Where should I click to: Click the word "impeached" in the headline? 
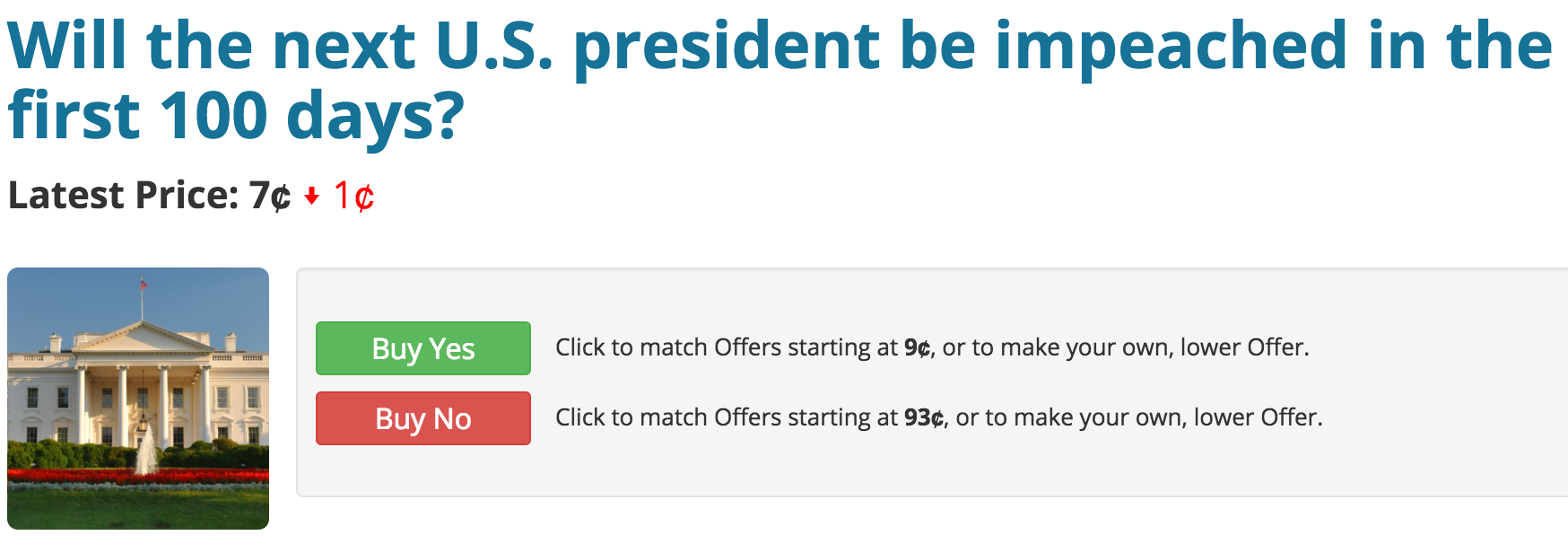click(x=1171, y=47)
